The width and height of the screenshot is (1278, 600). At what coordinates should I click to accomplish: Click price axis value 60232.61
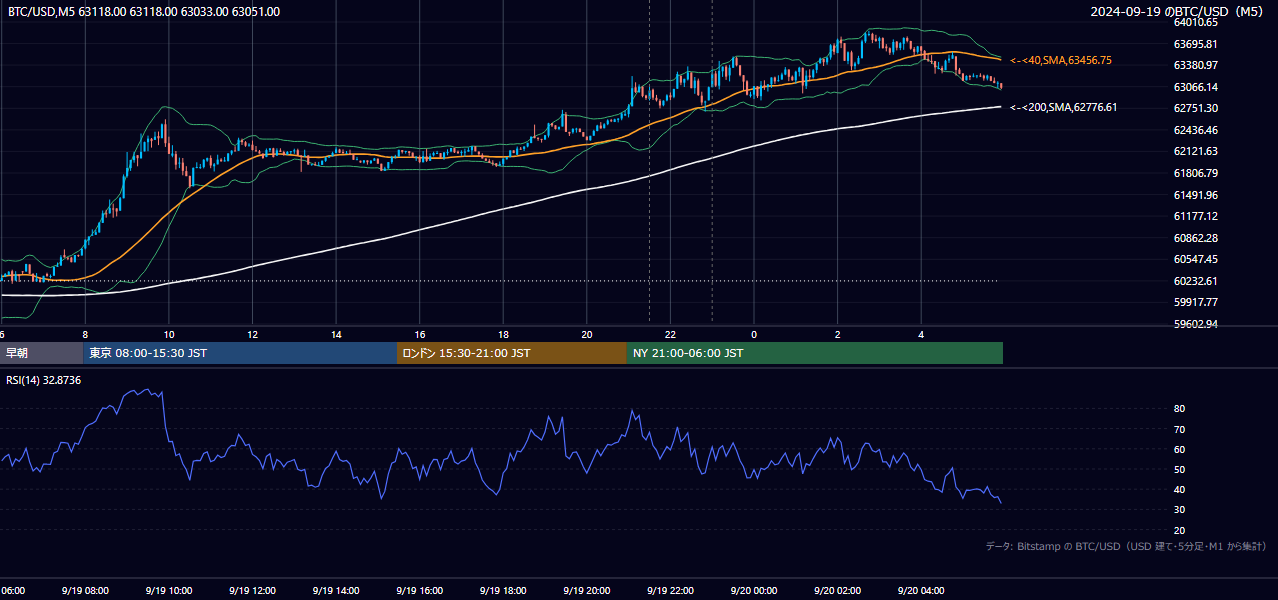(x=1195, y=281)
